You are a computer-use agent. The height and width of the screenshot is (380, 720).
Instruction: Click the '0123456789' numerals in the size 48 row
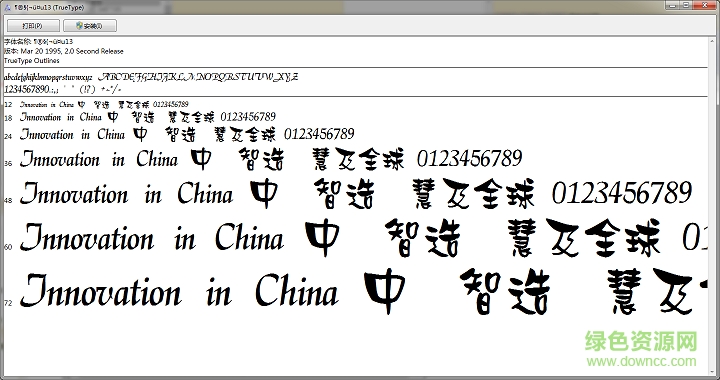(x=622, y=193)
